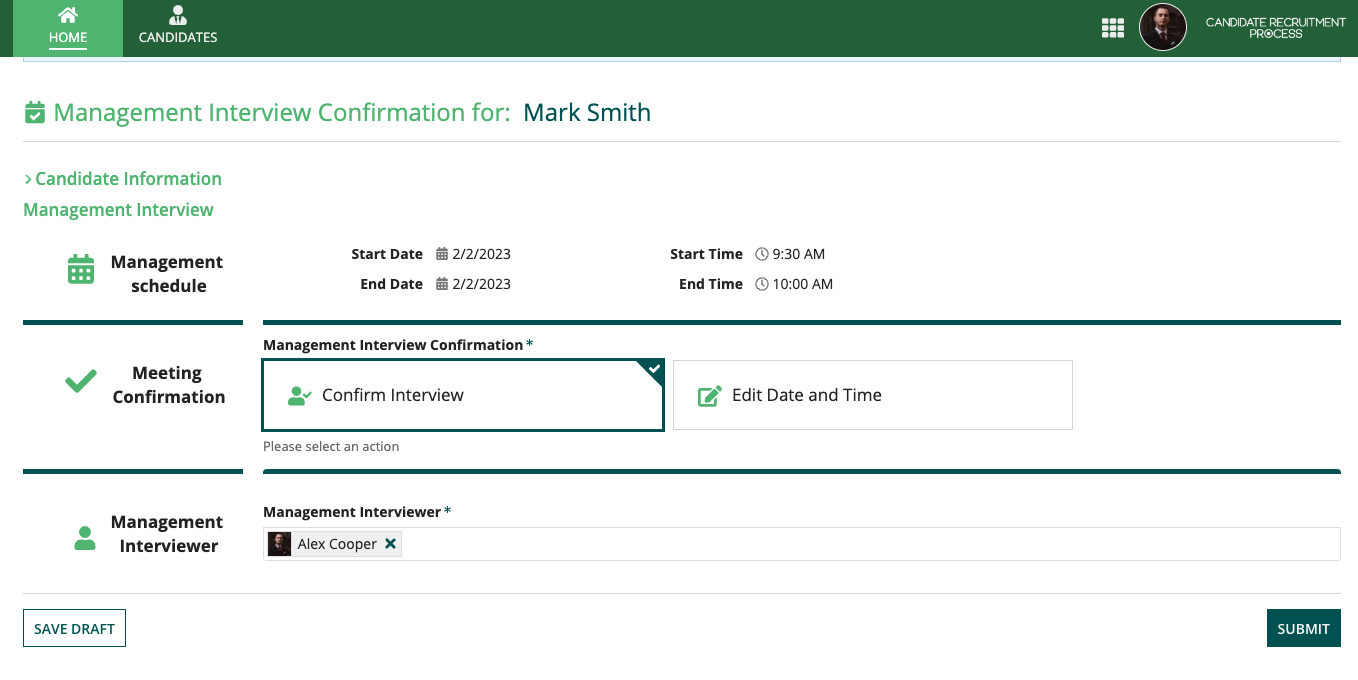Click the Start Date calendar icon
1358x680 pixels.
[x=442, y=254]
